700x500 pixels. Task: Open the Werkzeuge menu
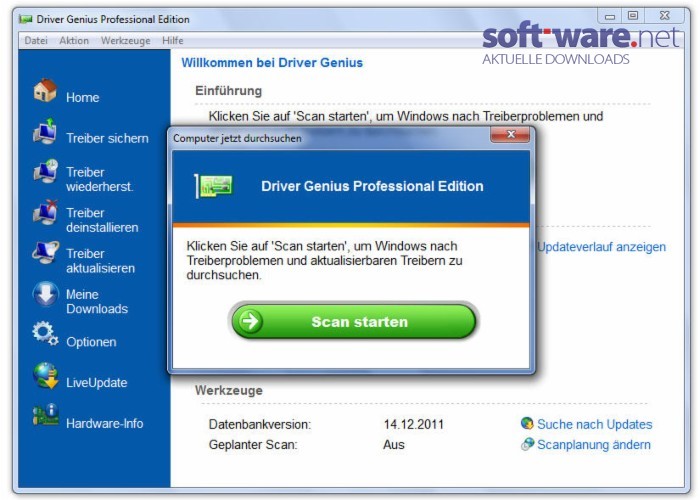[125, 41]
